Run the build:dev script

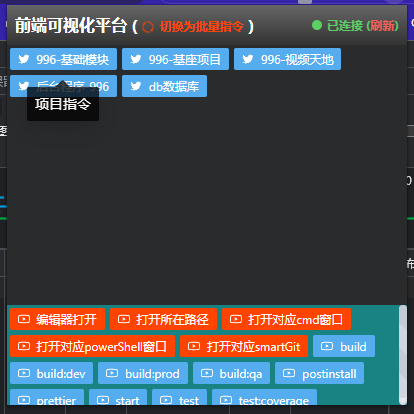pyautogui.click(x=51, y=373)
